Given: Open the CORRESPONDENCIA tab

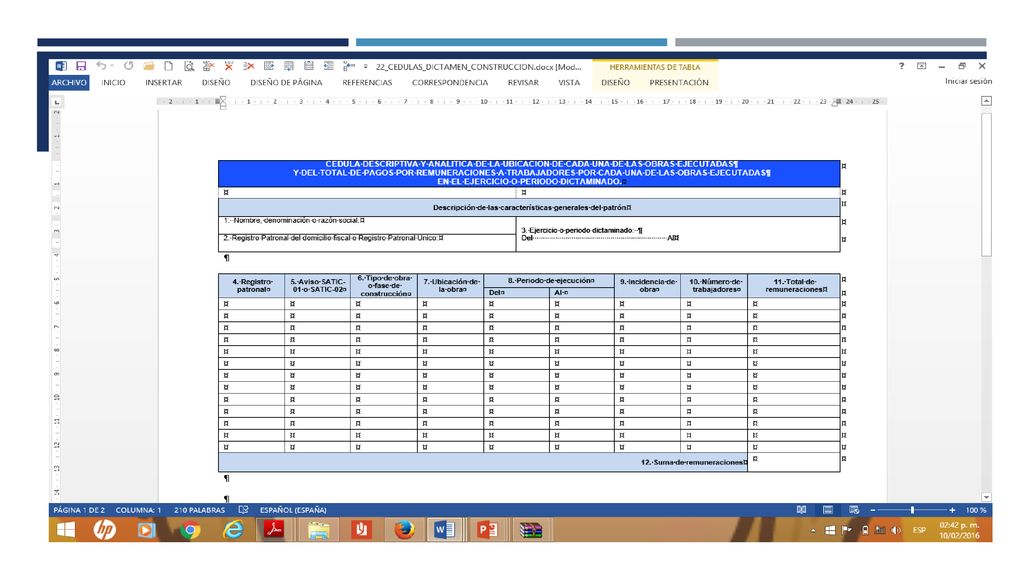Looking at the screenshot, I should [450, 83].
